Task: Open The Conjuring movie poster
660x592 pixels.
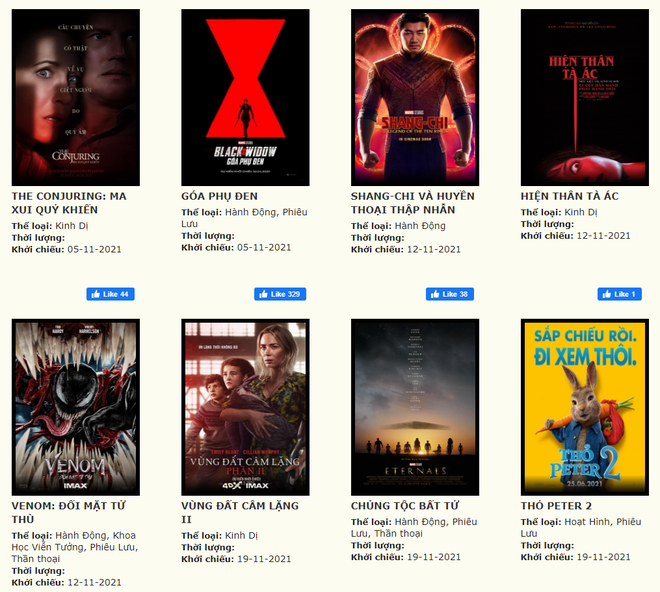Action: coord(76,97)
